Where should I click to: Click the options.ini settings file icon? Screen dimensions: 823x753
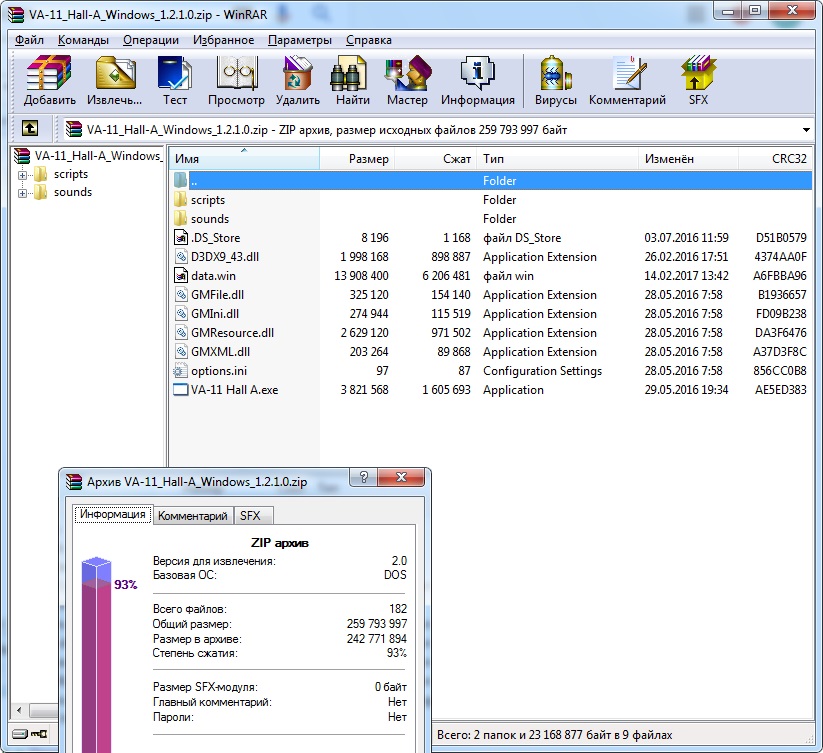coord(181,370)
